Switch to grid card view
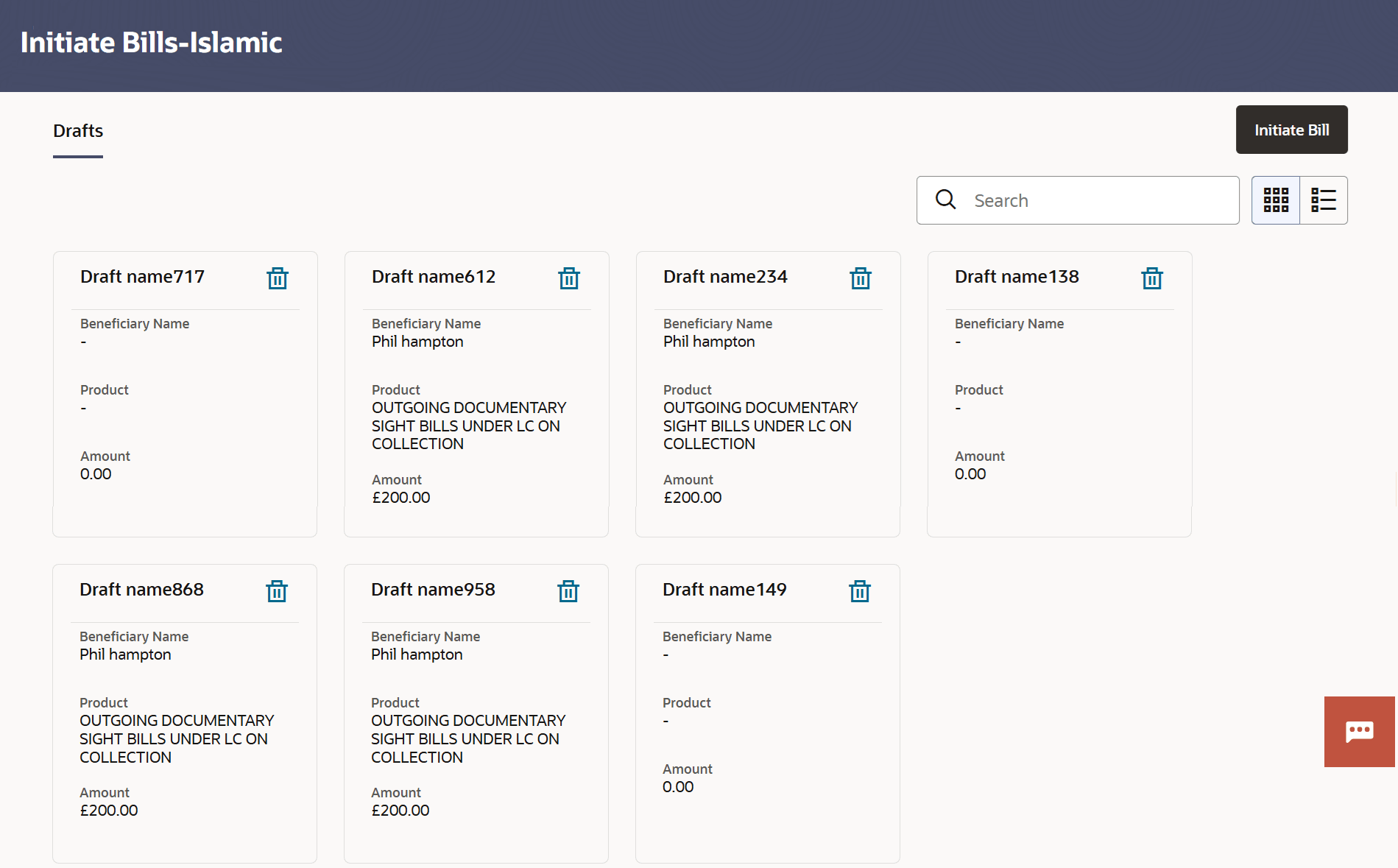The width and height of the screenshot is (1398, 868). point(1276,200)
